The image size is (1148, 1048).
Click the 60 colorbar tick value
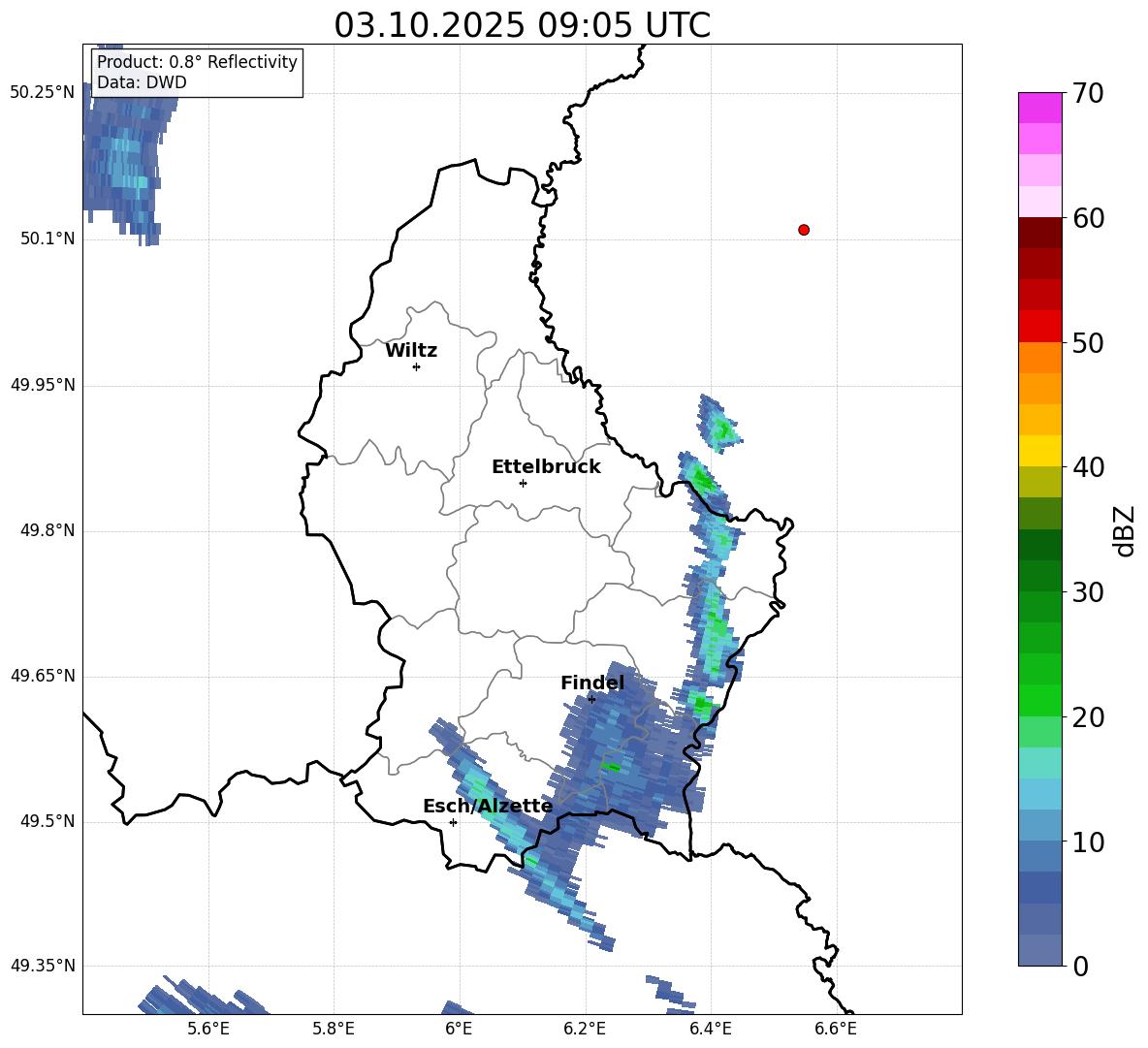click(1088, 218)
